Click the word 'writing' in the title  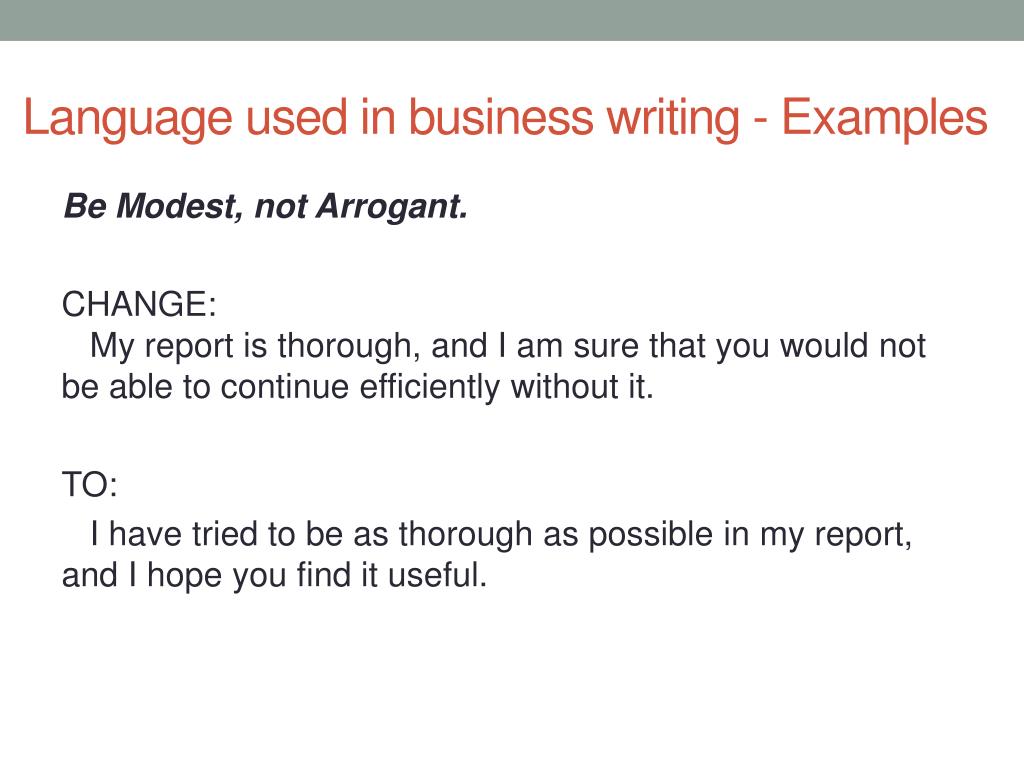pos(673,119)
